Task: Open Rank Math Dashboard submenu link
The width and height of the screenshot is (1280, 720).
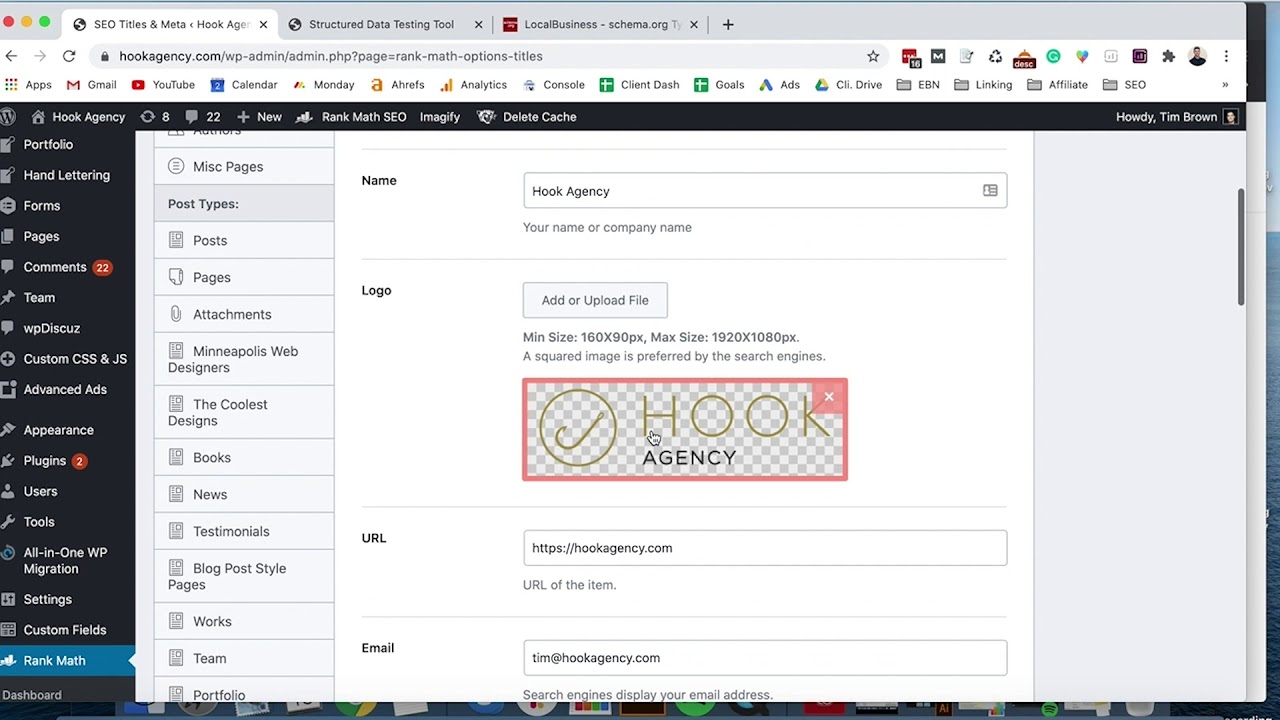Action: click(x=32, y=695)
